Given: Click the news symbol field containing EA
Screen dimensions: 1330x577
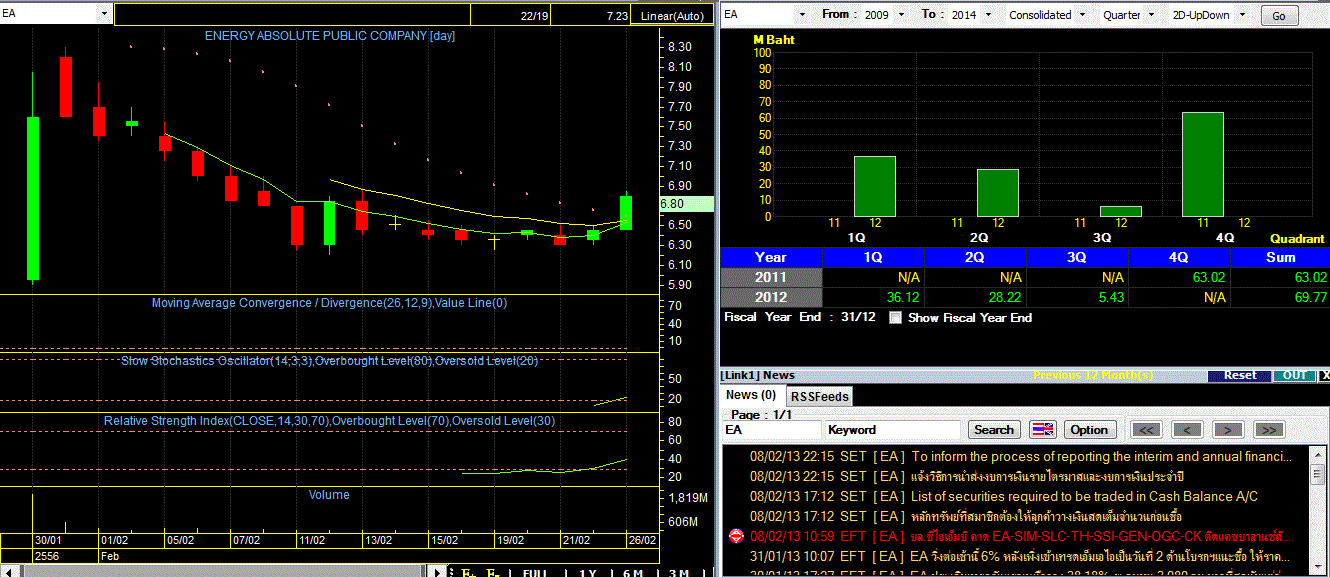Looking at the screenshot, I should pyautogui.click(x=772, y=430).
